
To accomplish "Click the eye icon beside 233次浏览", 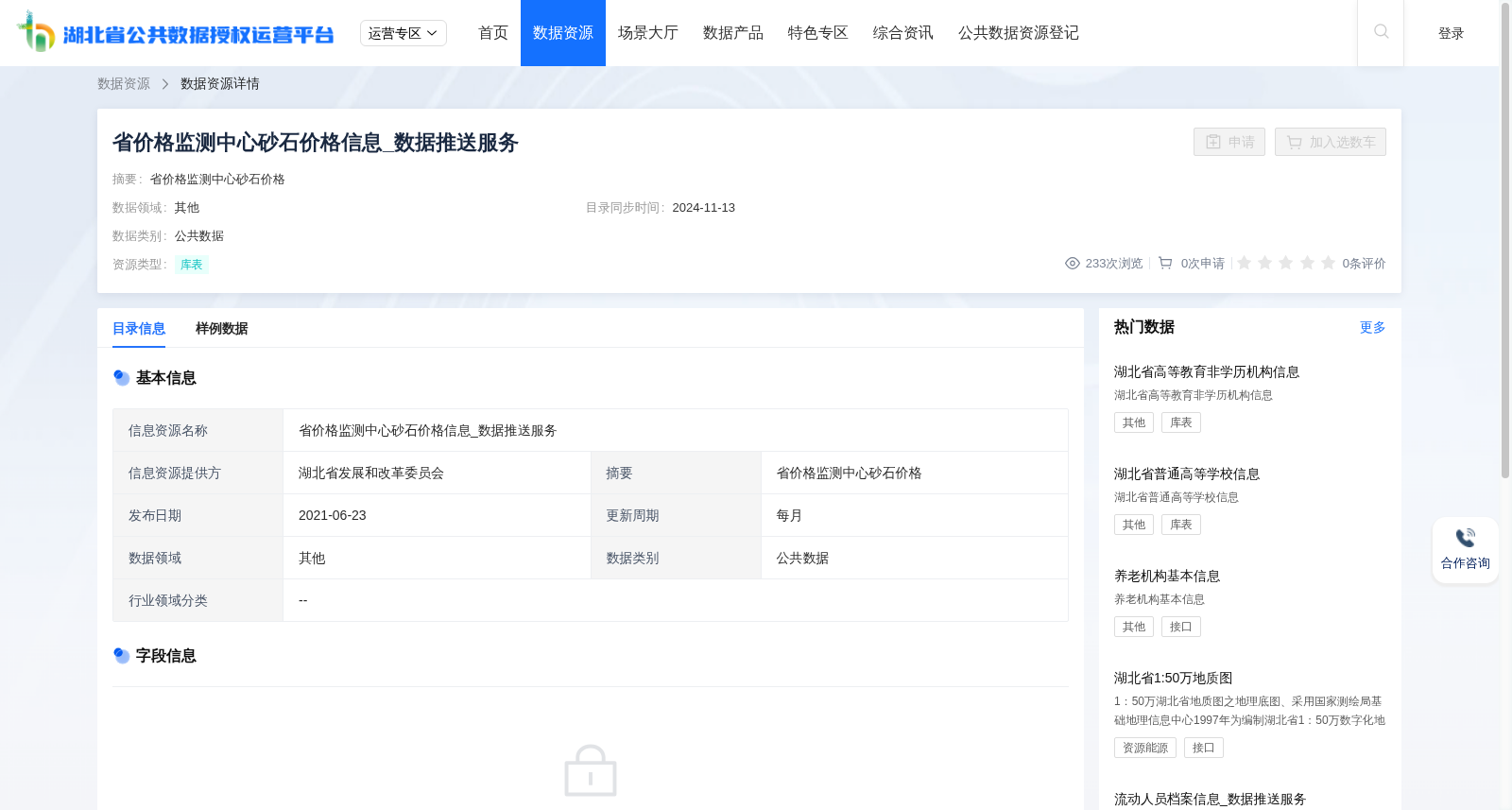I will tap(1073, 264).
